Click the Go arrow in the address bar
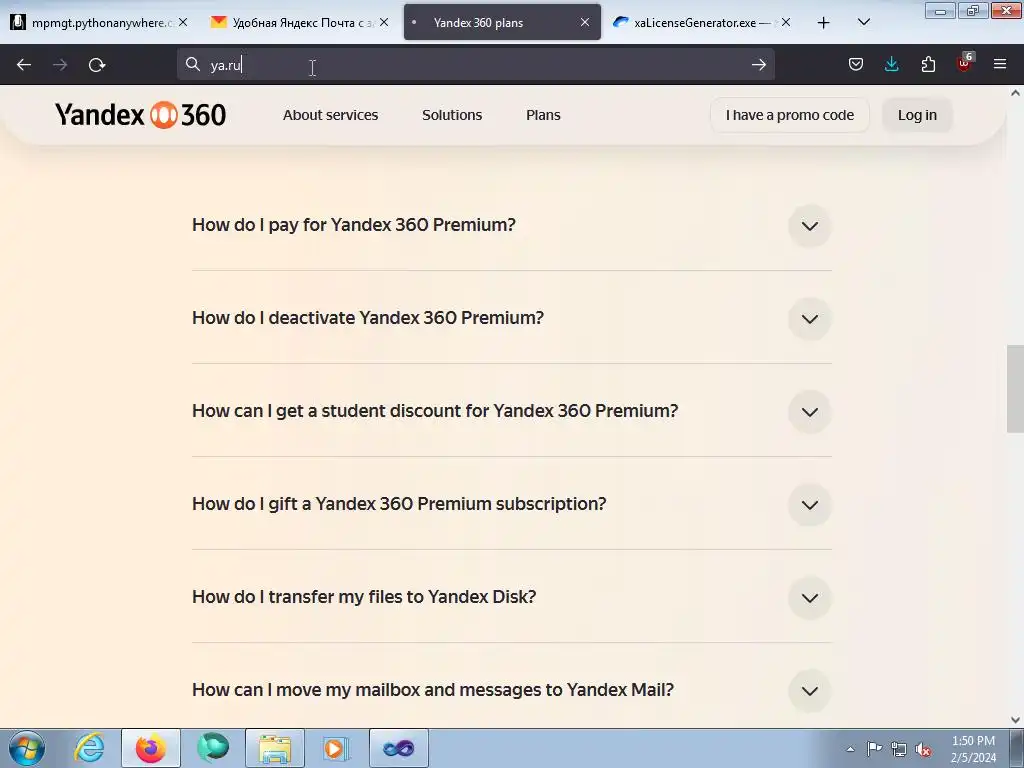The width and height of the screenshot is (1024, 768). pyautogui.click(x=758, y=65)
